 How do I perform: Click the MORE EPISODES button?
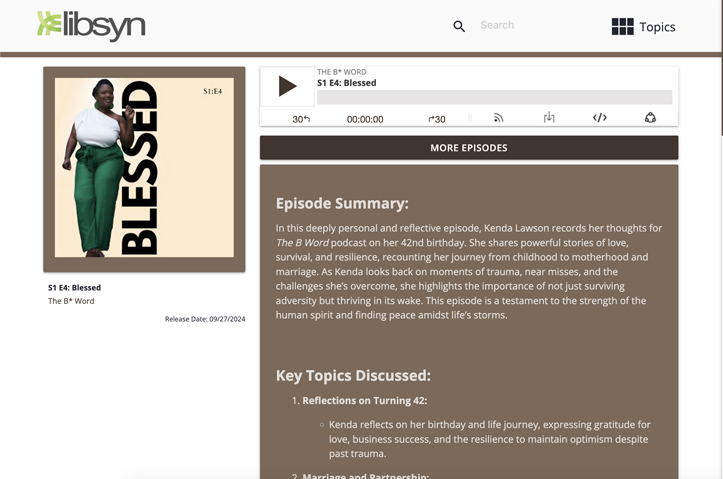469,148
